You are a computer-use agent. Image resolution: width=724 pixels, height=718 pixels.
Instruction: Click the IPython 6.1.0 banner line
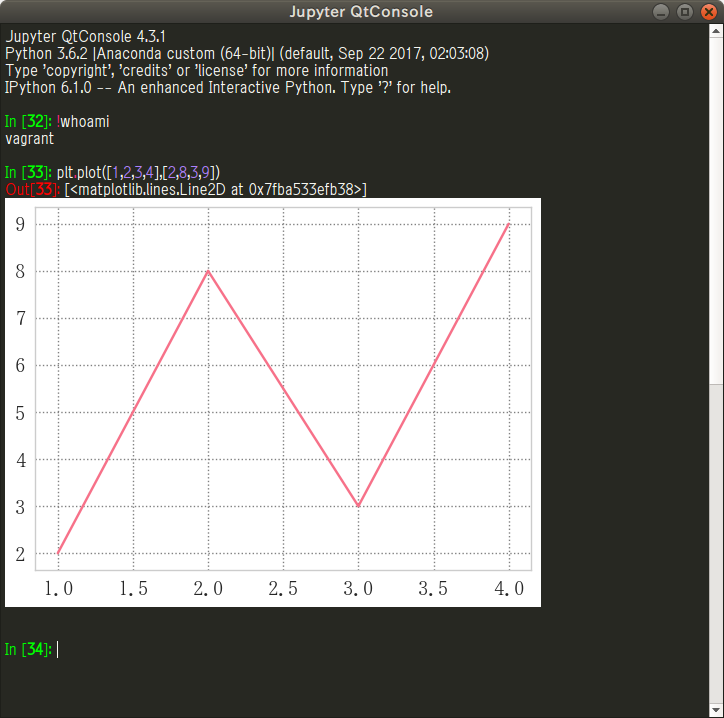tap(228, 87)
